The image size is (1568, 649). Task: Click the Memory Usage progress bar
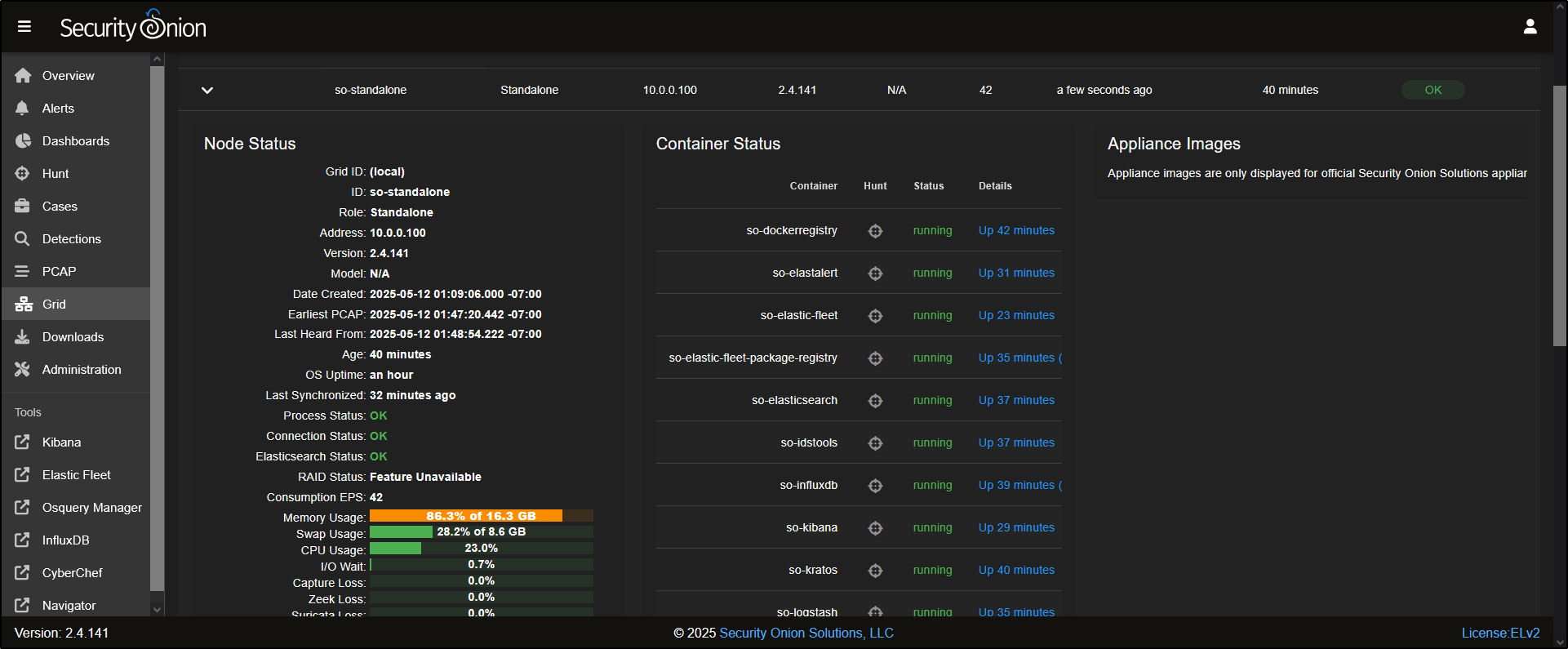click(x=481, y=516)
